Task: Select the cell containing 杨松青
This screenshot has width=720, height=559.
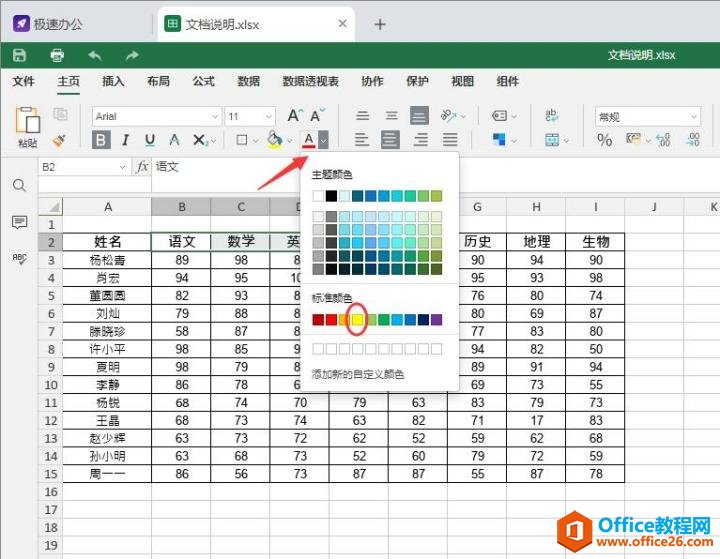Action: click(107, 260)
